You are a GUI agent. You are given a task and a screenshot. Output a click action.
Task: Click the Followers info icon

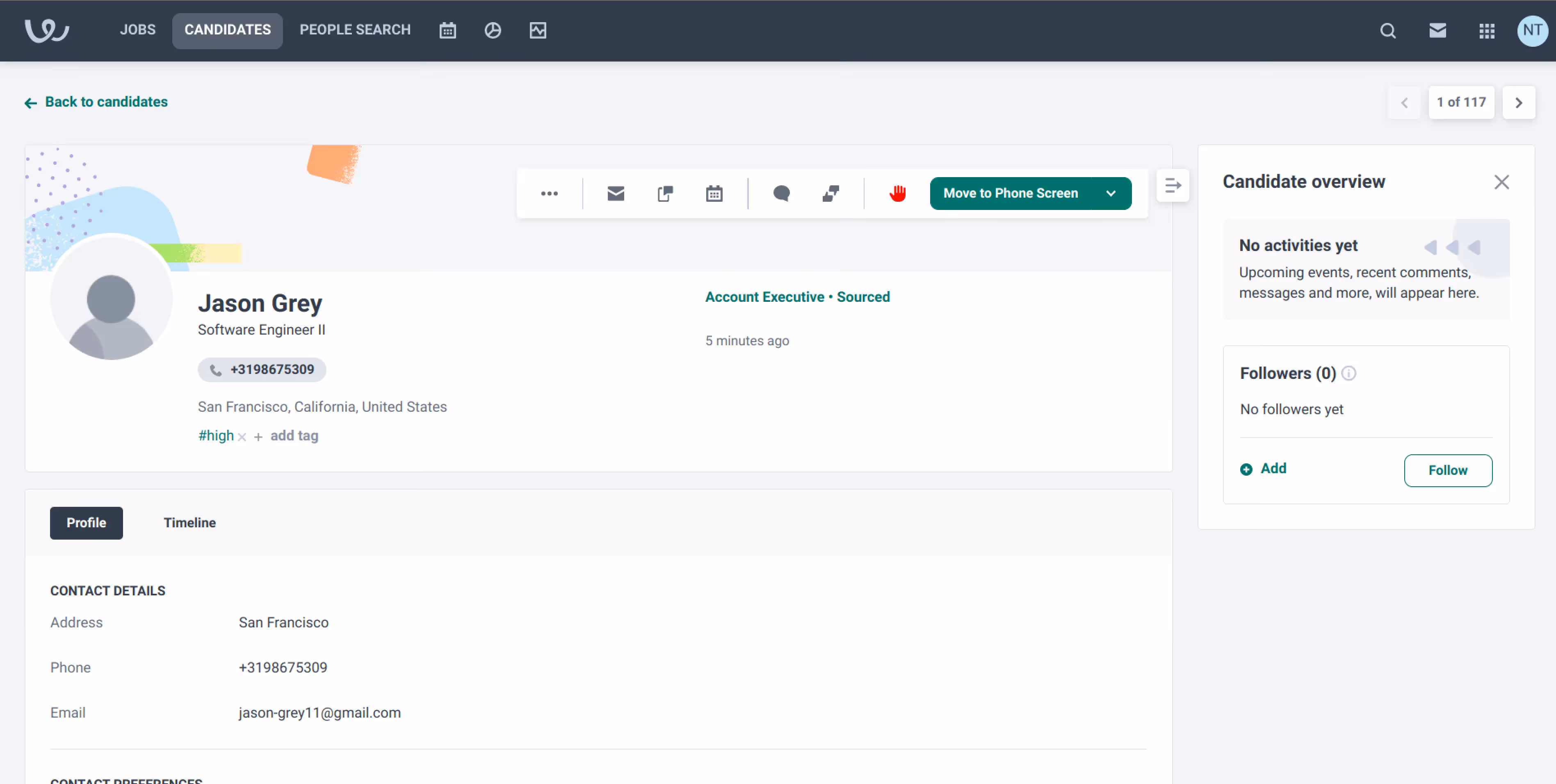1349,373
